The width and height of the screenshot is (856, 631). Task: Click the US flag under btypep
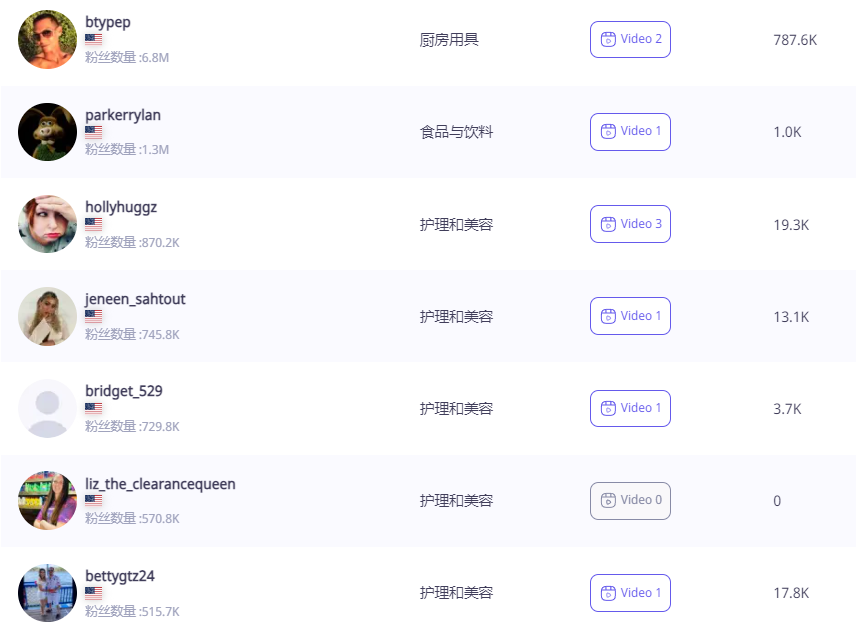pos(93,40)
